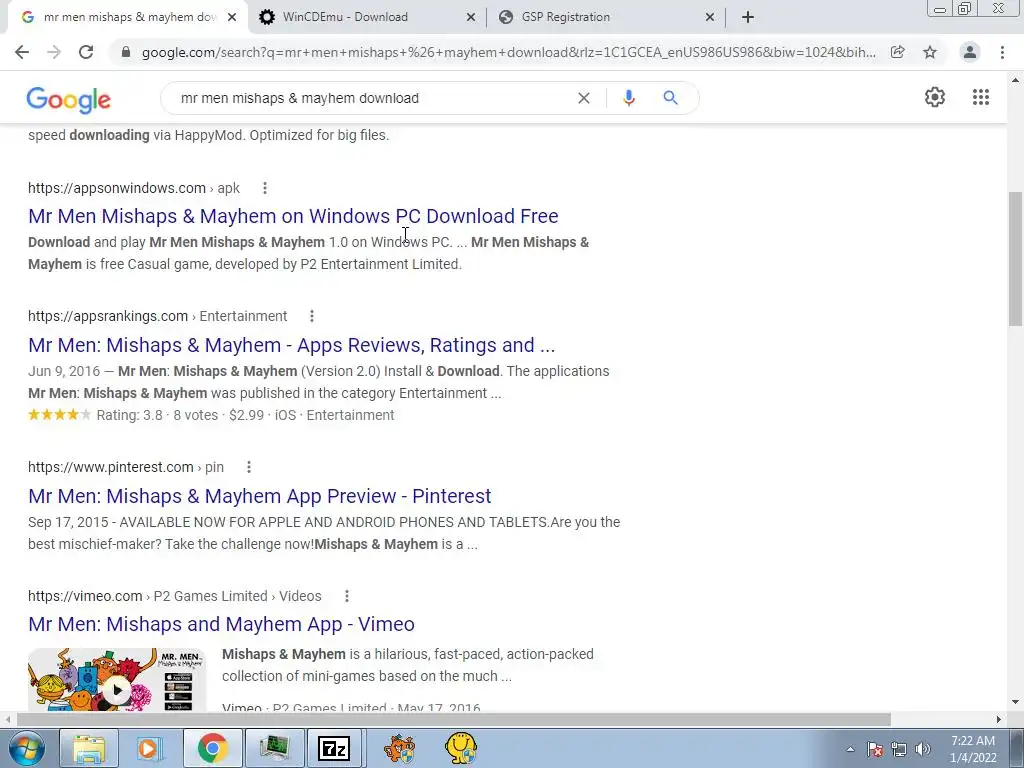
Task: Bookmark this page with the star icon
Action: (930, 52)
